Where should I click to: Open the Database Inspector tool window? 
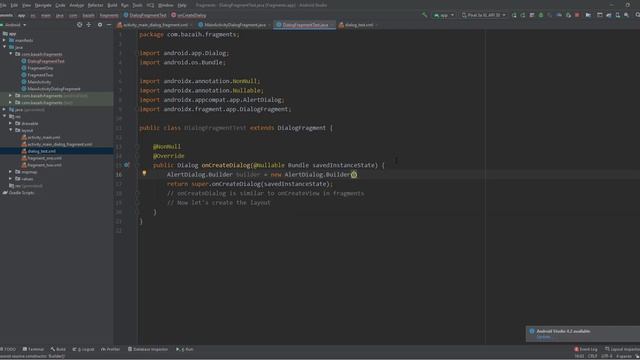coord(148,349)
